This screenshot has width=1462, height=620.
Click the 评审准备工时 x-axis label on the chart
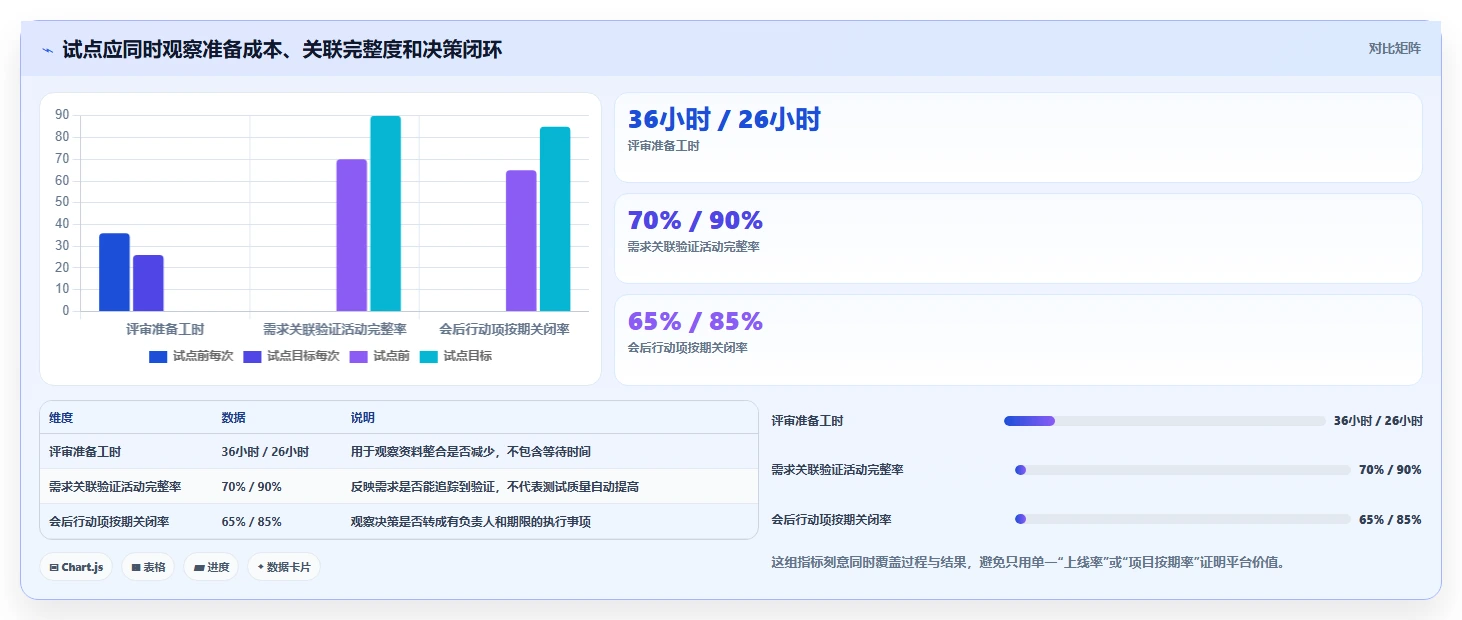(x=165, y=329)
